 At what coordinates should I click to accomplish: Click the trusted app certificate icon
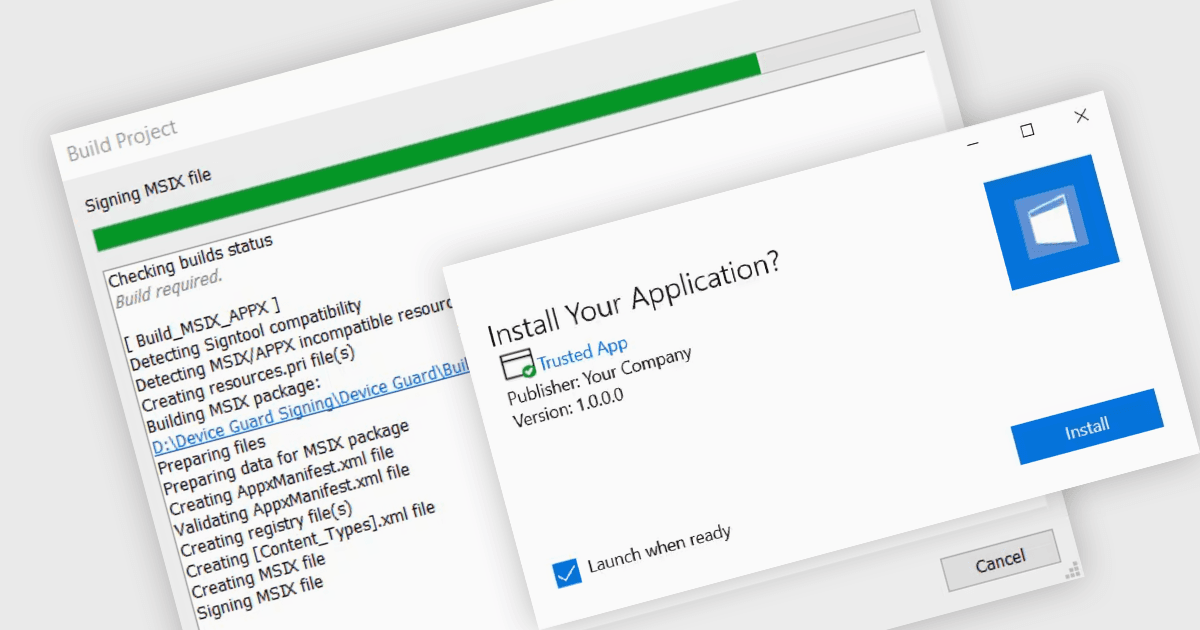518,363
